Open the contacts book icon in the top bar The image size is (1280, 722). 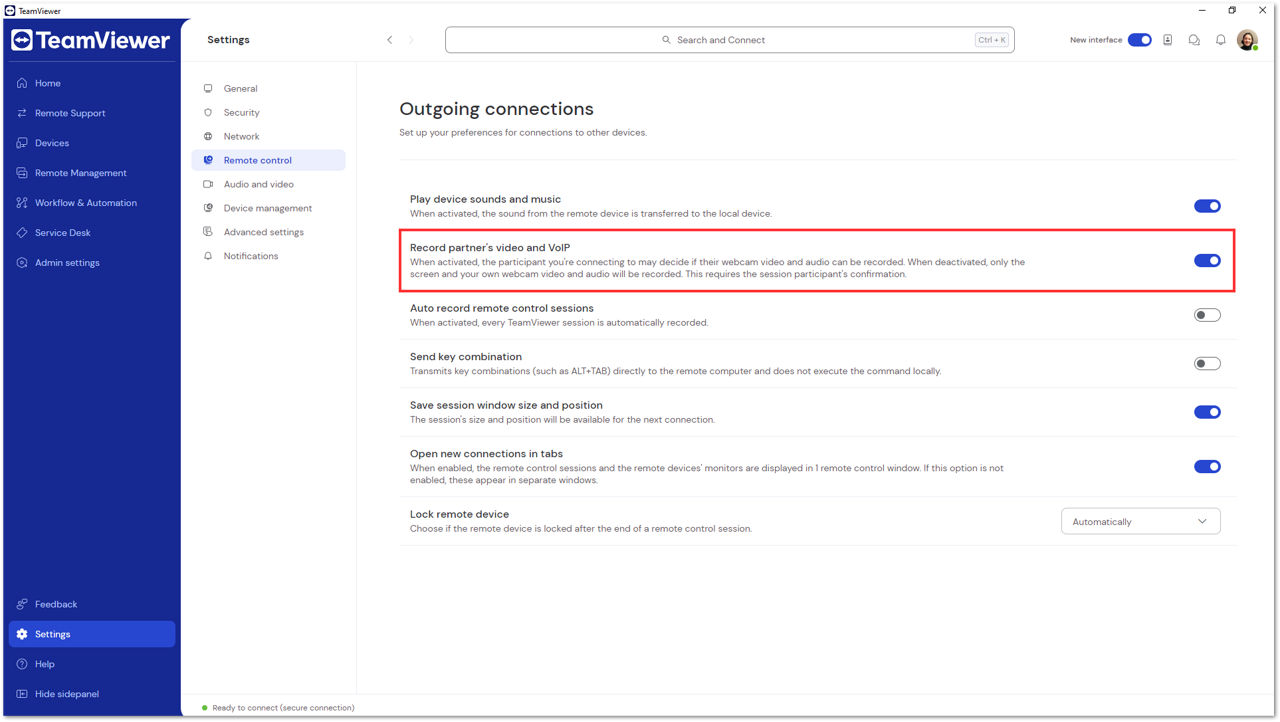coord(1167,40)
